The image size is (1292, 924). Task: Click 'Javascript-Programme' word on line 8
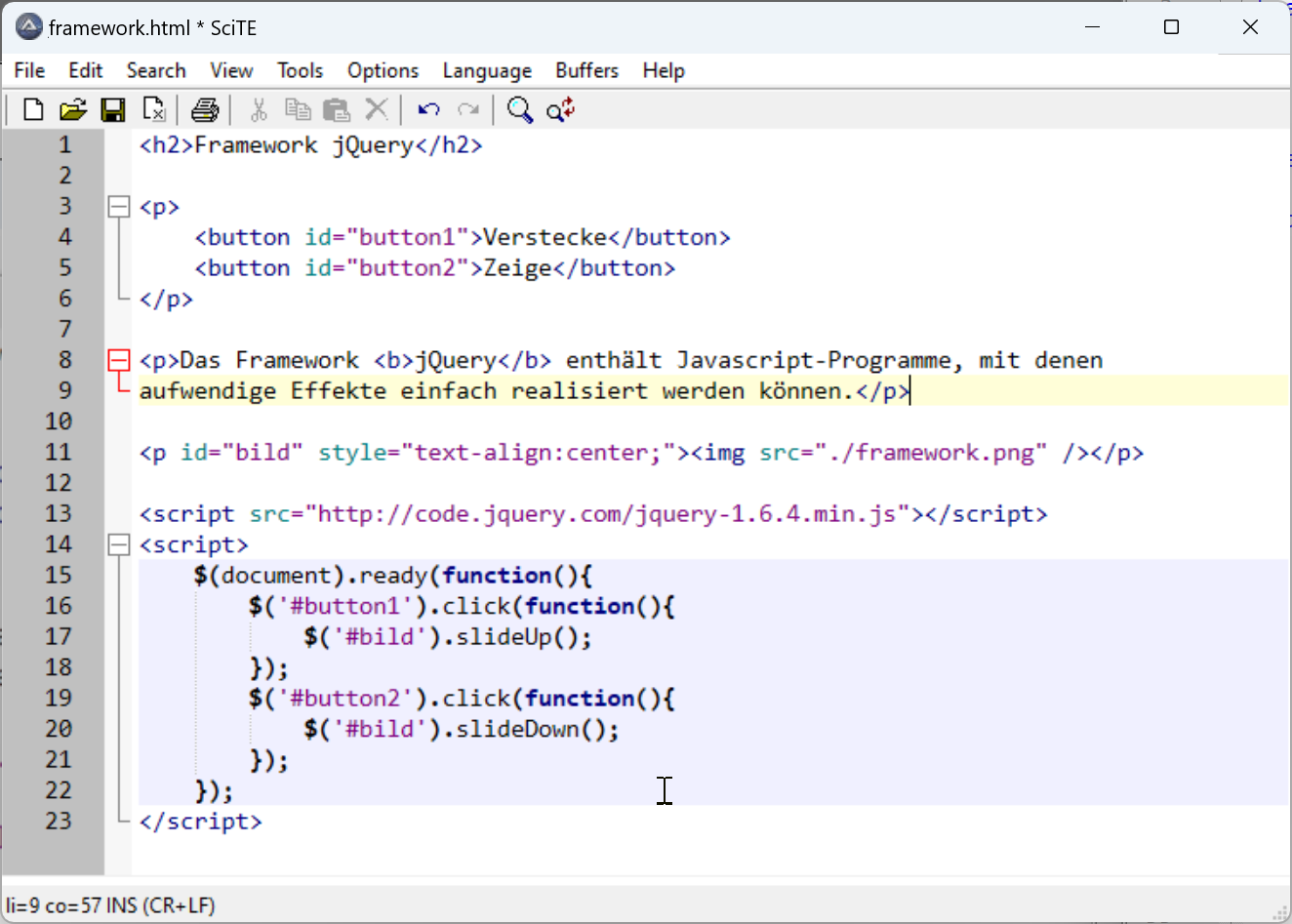click(814, 360)
